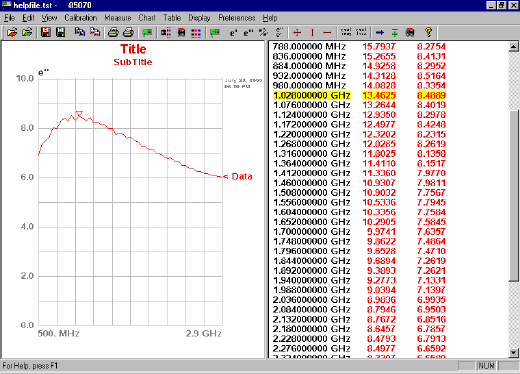Click the 980.000000 MHz frequency cell

[x=309, y=86]
